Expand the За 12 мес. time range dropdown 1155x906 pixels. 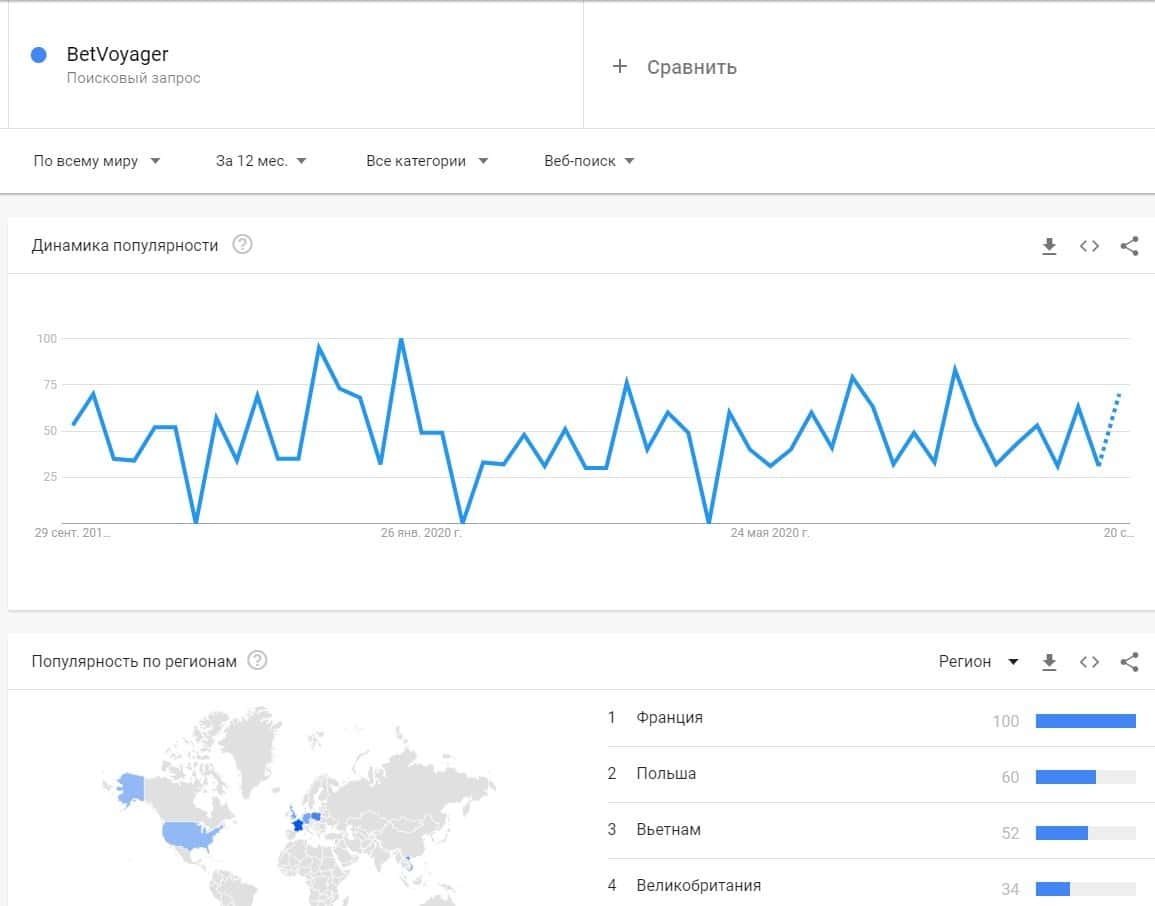[x=261, y=161]
